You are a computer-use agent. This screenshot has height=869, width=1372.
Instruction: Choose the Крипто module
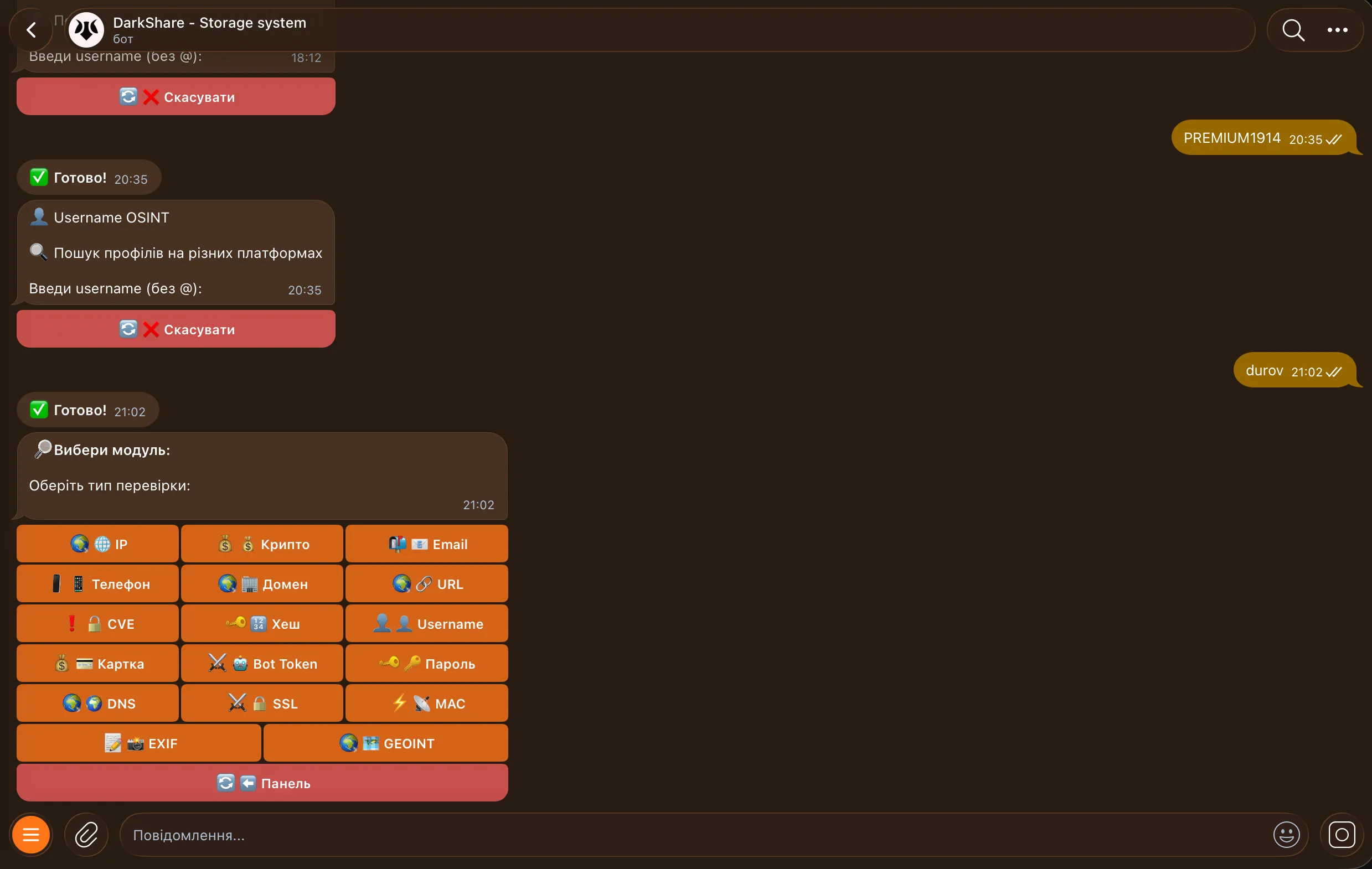[x=262, y=544]
